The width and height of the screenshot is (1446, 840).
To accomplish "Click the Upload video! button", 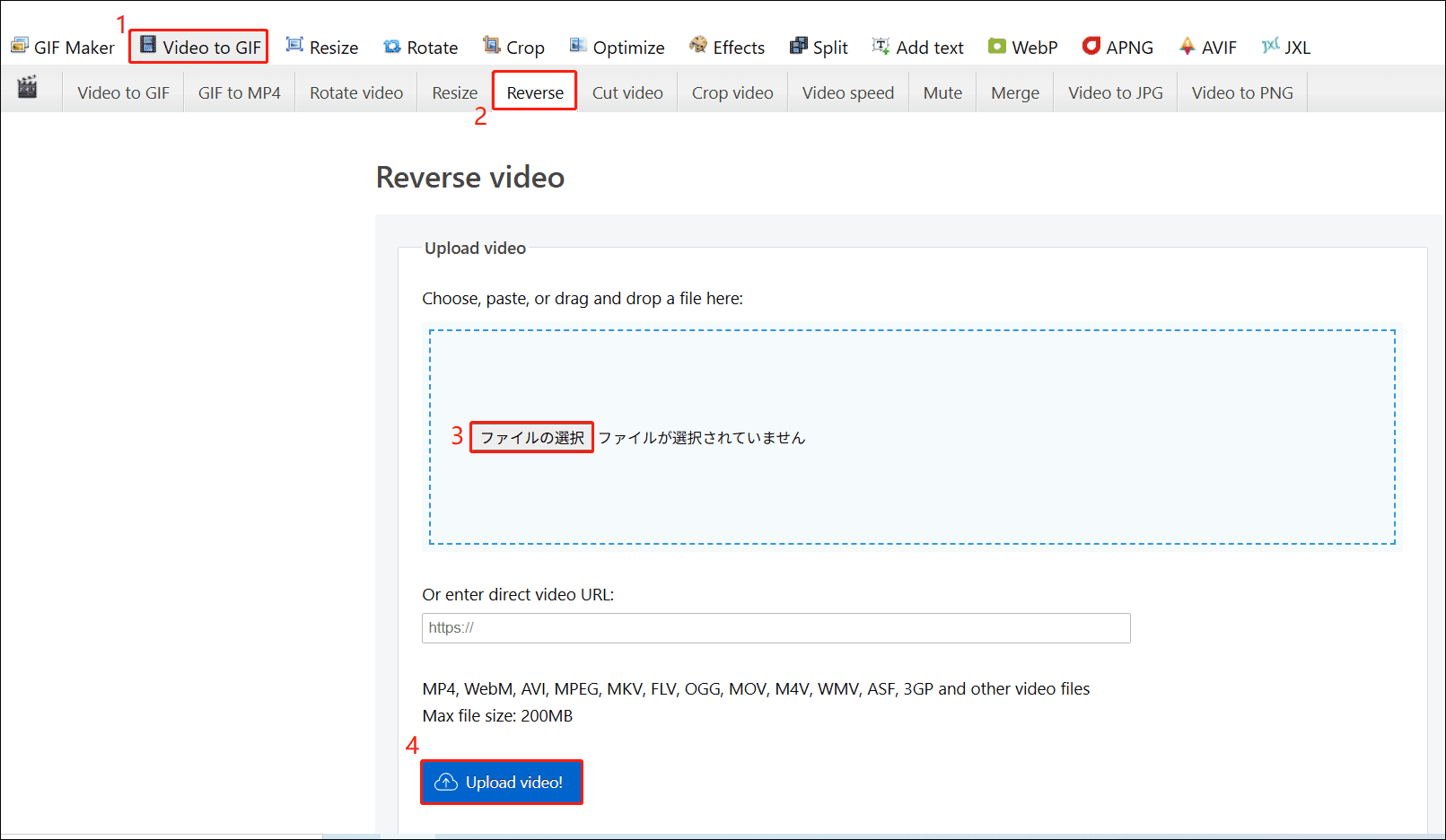I will pos(501,782).
